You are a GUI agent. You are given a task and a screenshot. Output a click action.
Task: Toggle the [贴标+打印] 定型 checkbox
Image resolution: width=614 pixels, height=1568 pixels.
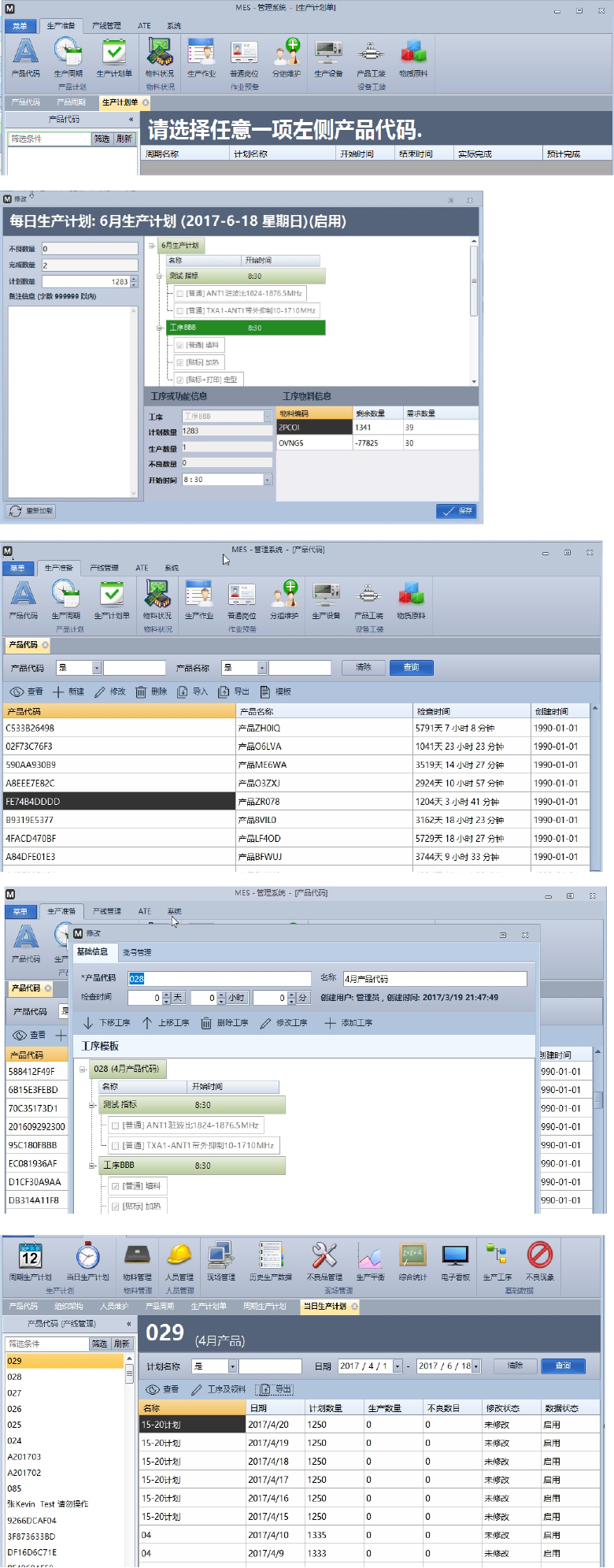pos(180,380)
